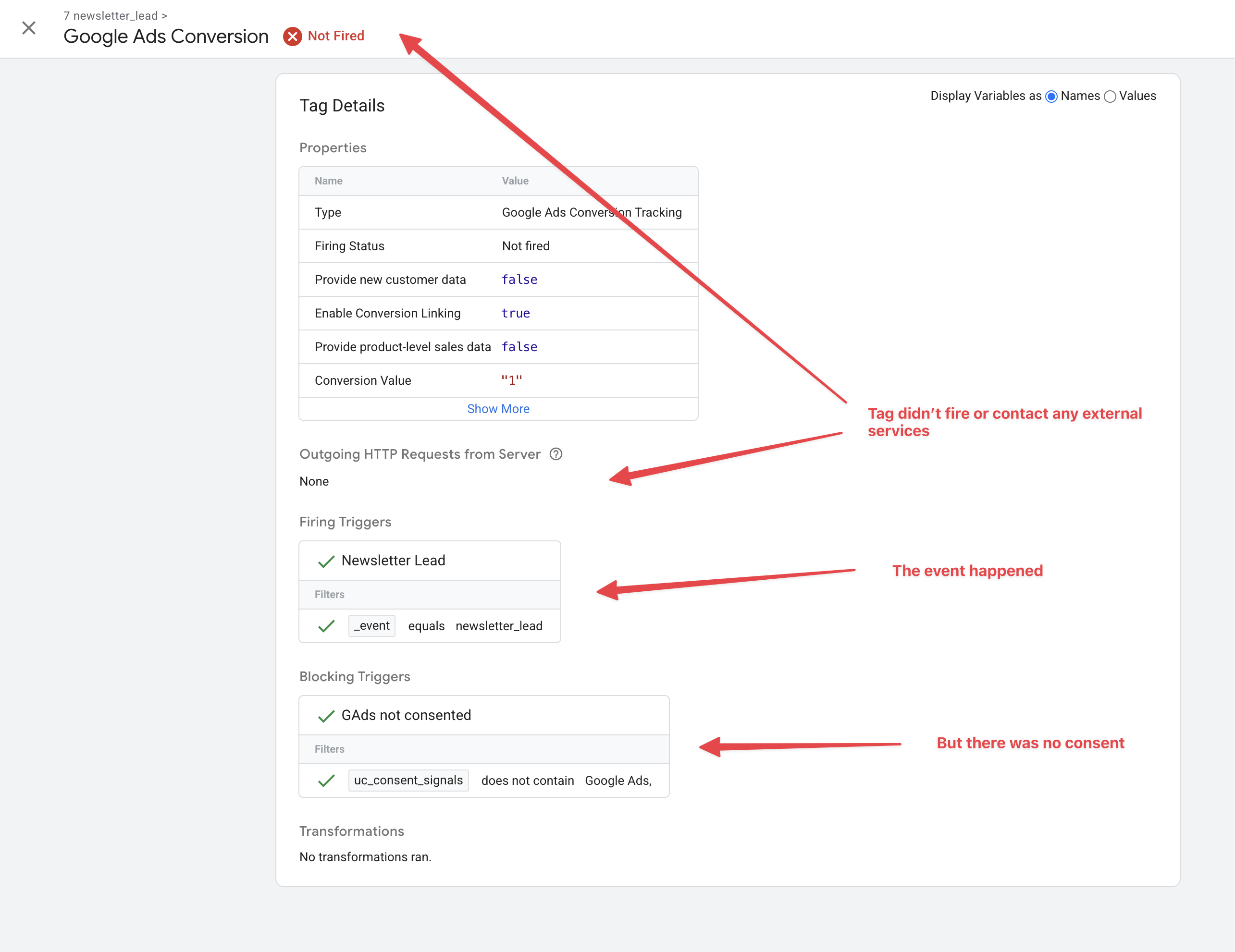The image size is (1235, 952).
Task: Open the GAds not consented blocking trigger
Action: tap(406, 715)
